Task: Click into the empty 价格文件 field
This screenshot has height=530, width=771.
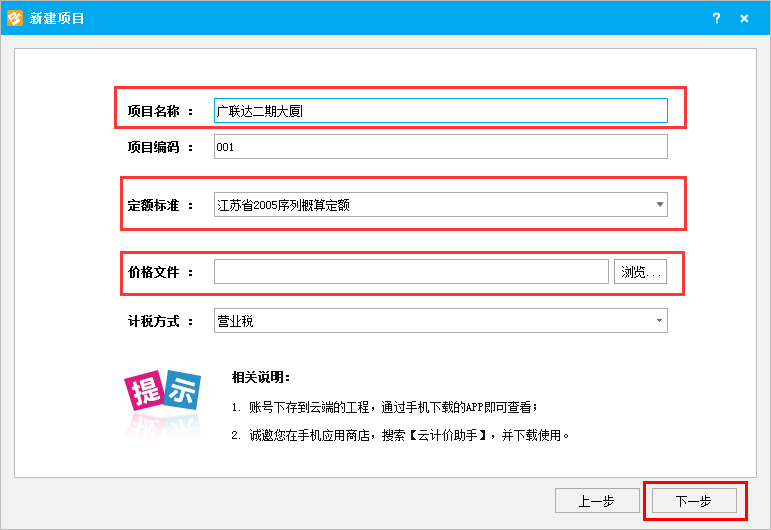Action: click(410, 272)
